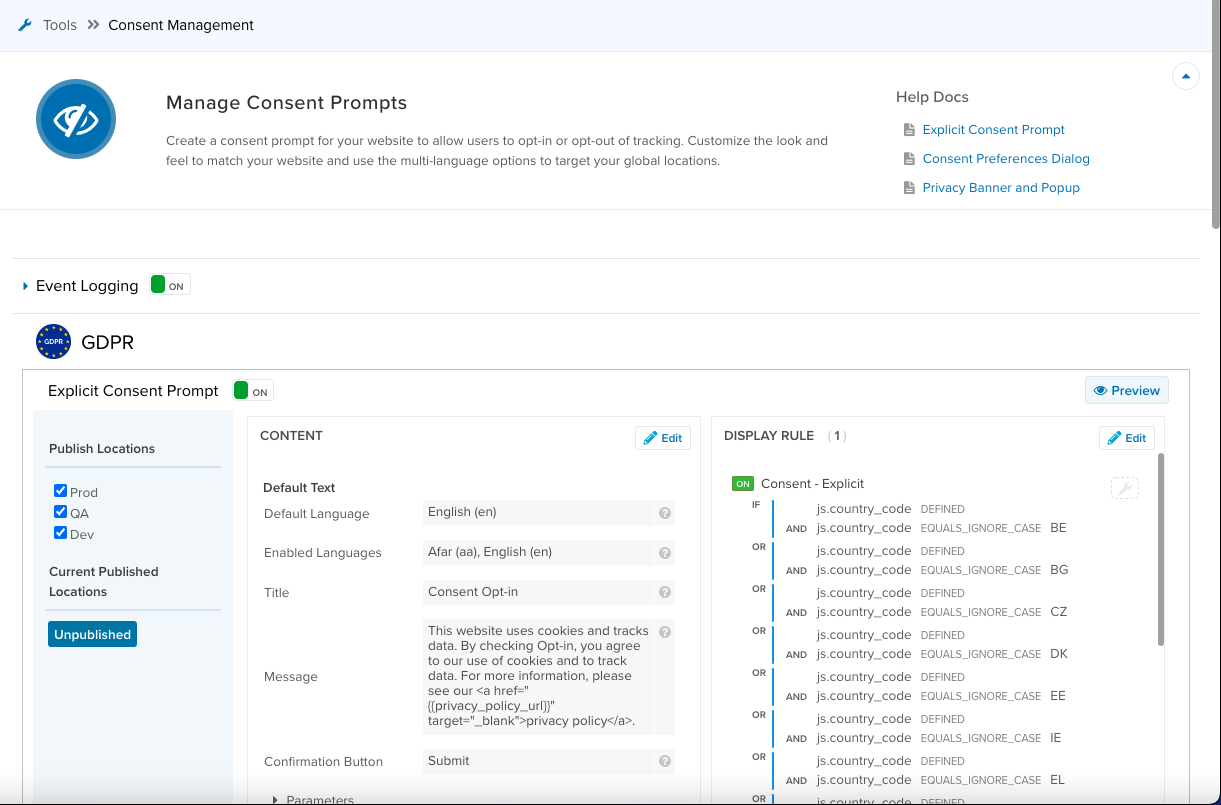Go to Tools in breadcrumb

60,25
